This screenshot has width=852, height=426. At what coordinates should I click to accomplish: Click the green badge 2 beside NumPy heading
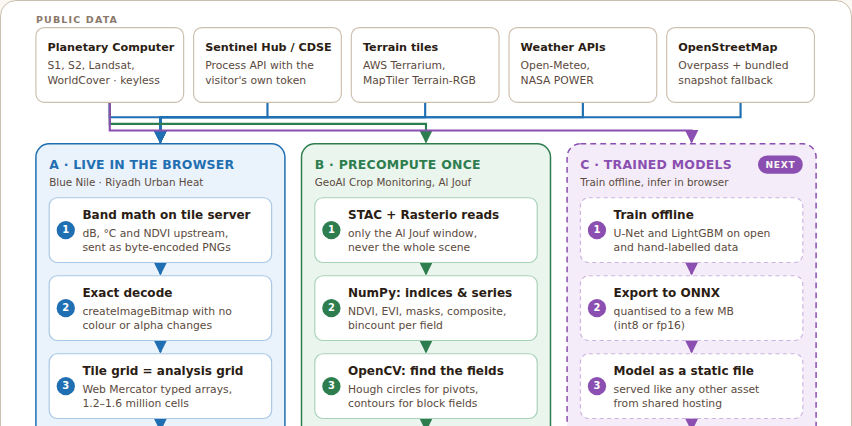(x=331, y=308)
